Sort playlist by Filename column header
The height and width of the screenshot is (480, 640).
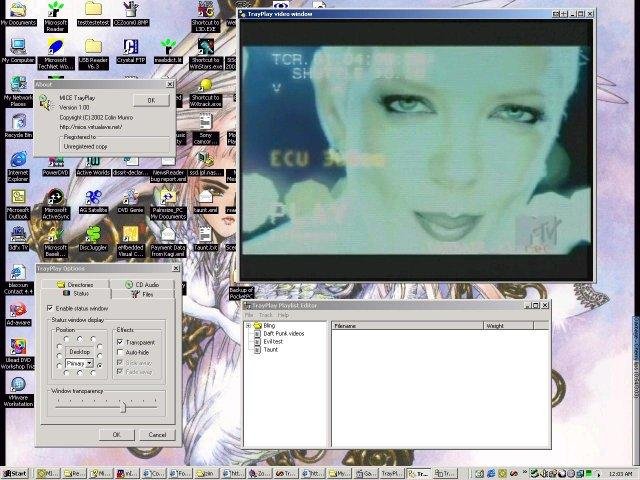pyautogui.click(x=407, y=325)
